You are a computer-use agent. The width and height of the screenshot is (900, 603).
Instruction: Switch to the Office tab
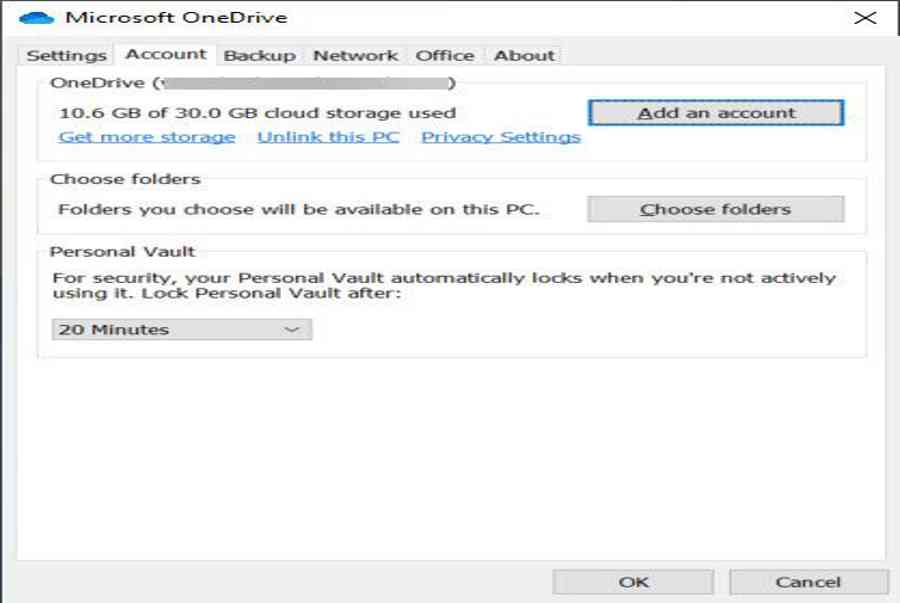(445, 56)
